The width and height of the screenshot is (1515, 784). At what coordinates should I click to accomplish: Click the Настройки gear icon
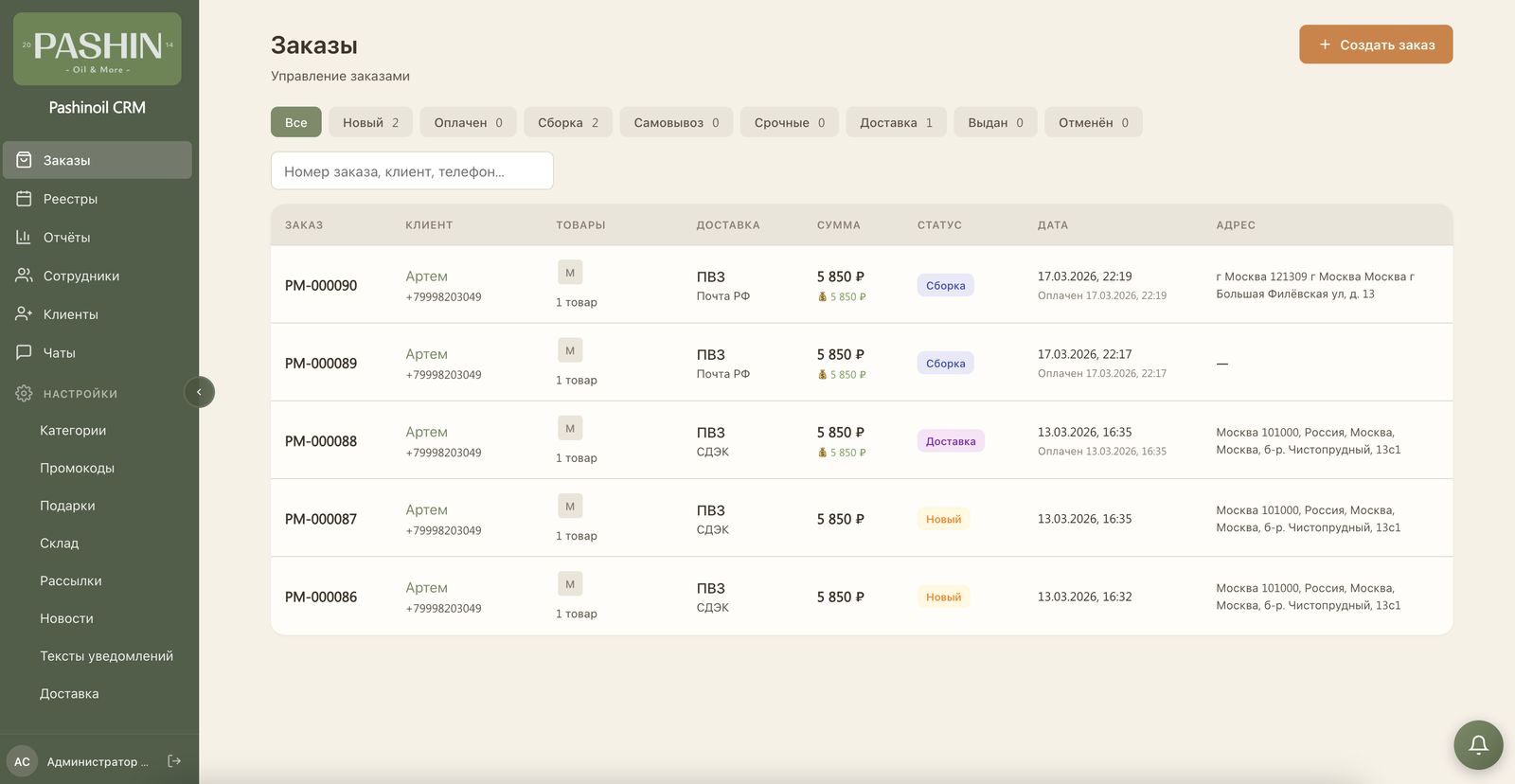pos(24,393)
